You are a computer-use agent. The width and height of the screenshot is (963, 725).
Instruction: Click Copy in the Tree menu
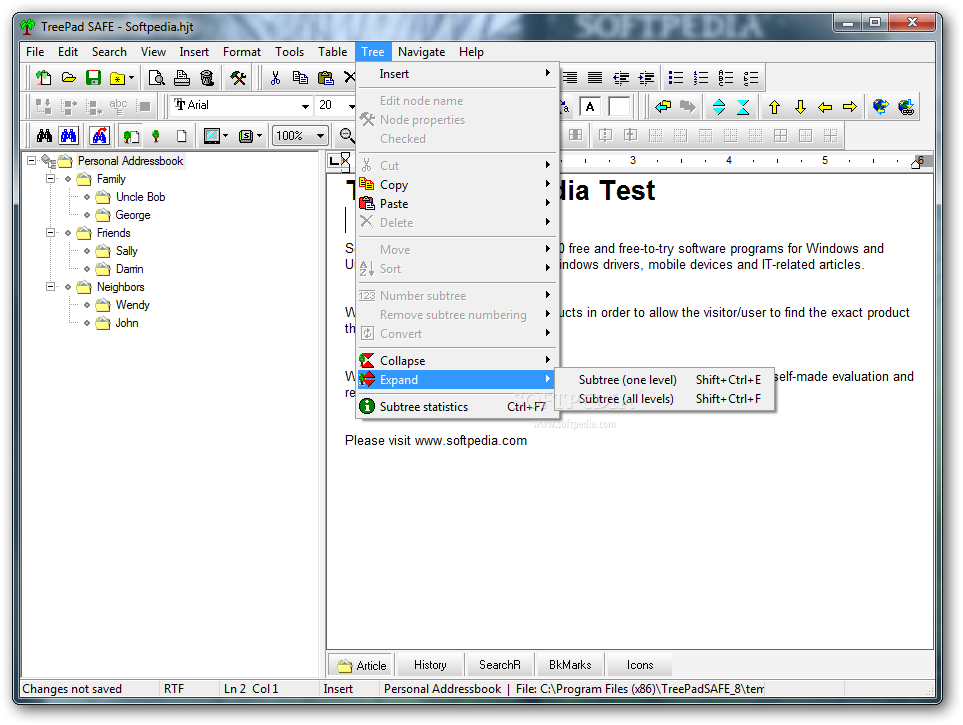coord(458,185)
